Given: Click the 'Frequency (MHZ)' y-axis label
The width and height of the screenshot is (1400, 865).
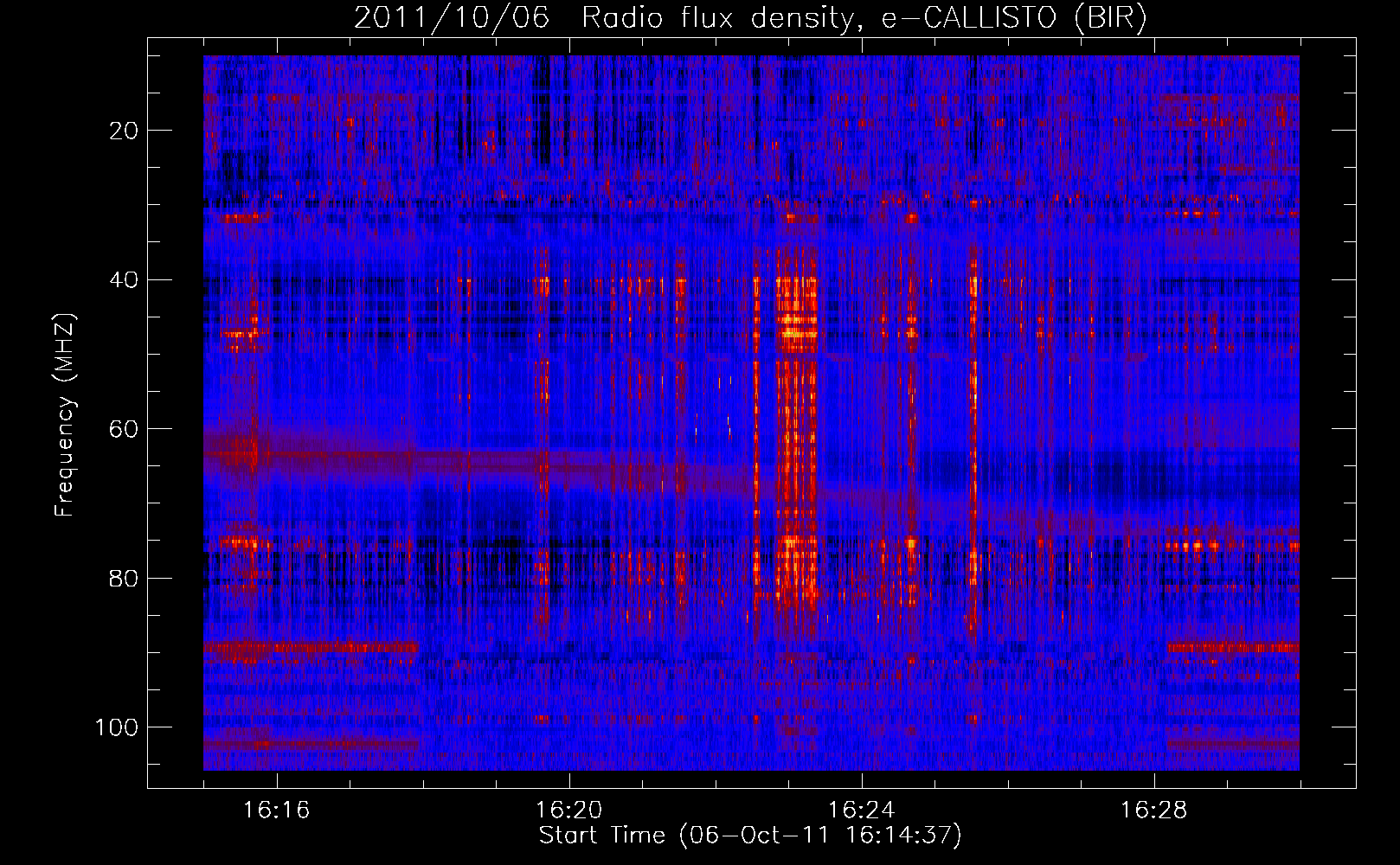Looking at the screenshot, I should point(65,414).
